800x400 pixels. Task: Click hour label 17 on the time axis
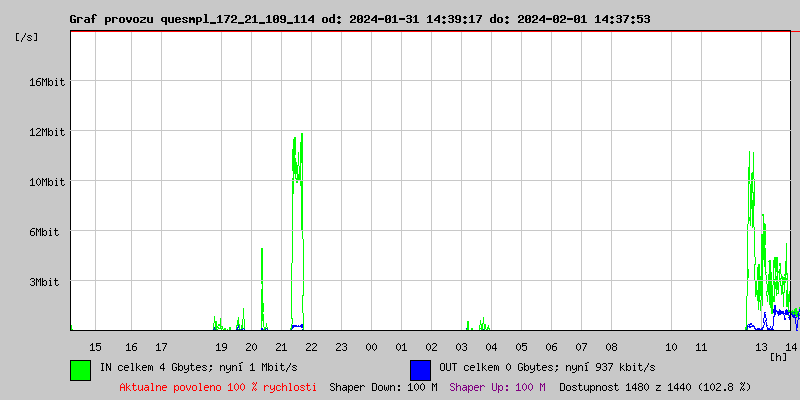point(161,347)
